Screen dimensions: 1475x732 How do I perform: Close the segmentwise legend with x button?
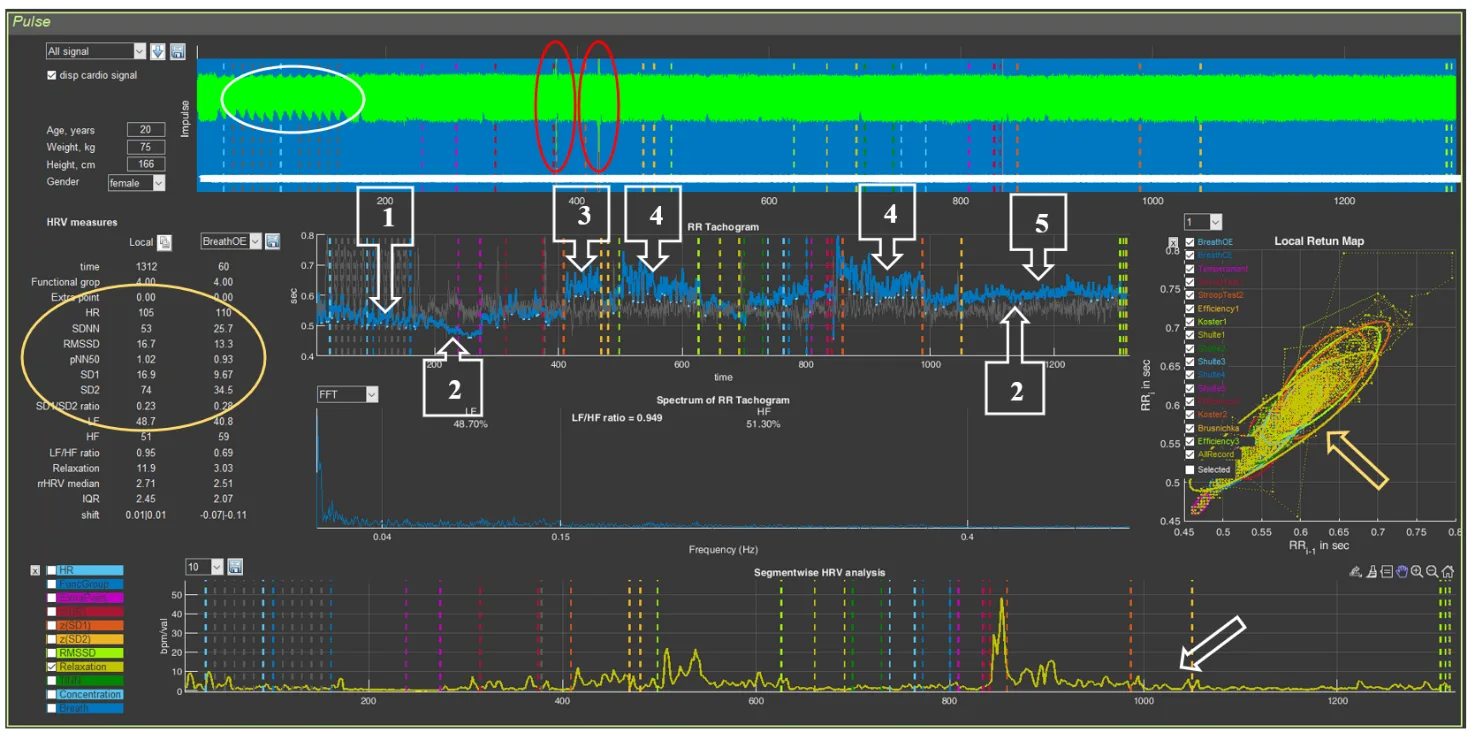tap(35, 570)
